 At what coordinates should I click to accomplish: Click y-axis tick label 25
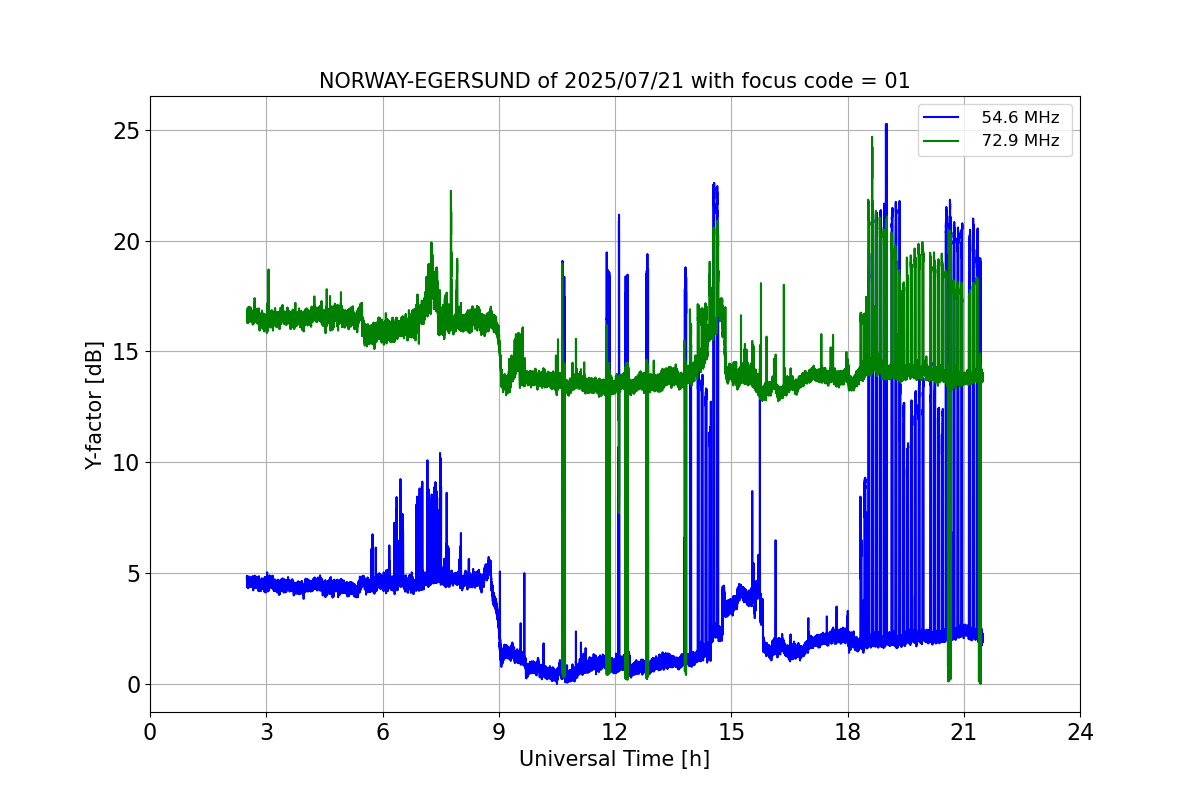pos(127,131)
